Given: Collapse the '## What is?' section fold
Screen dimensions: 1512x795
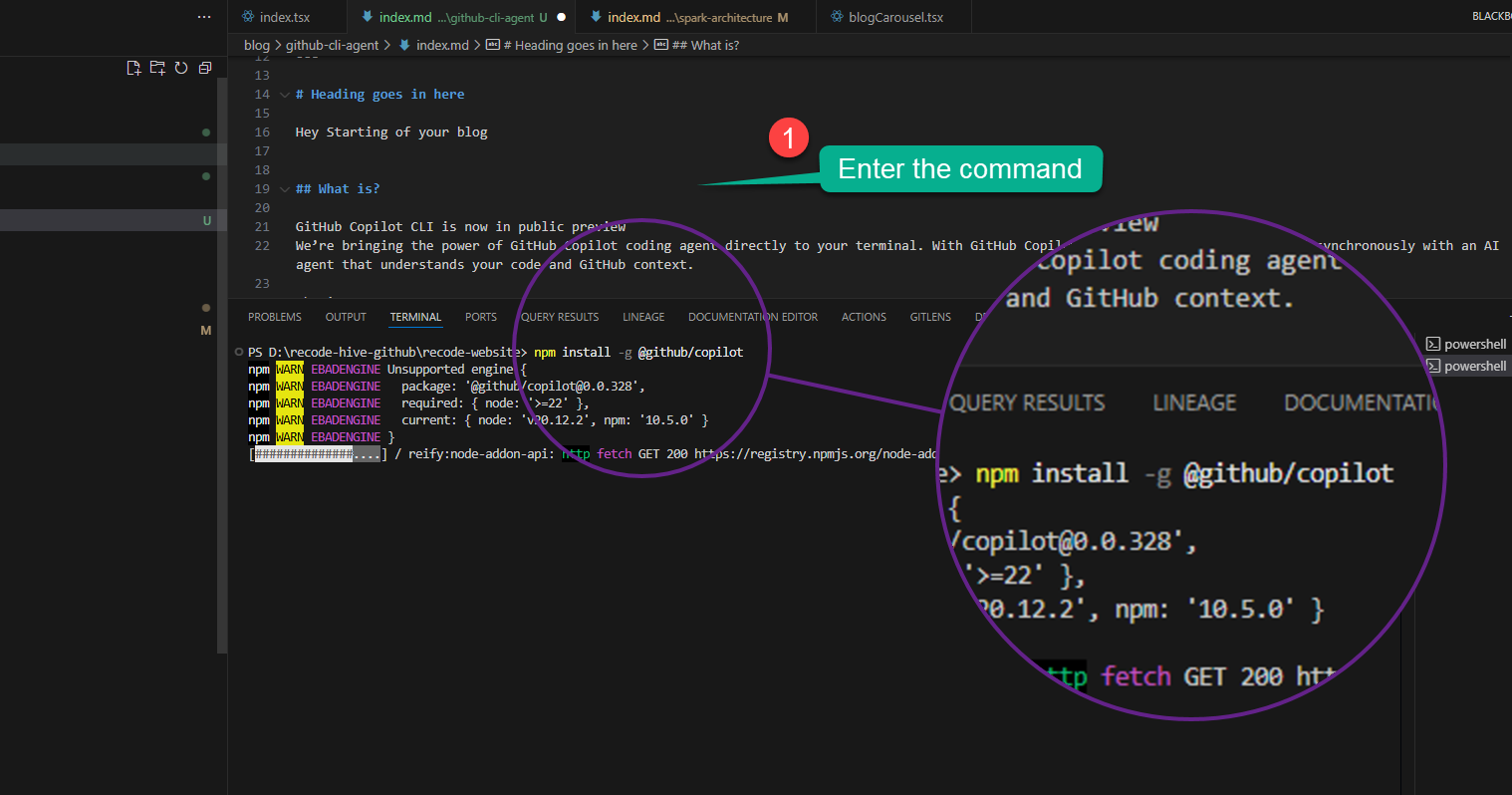Looking at the screenshot, I should (x=283, y=188).
